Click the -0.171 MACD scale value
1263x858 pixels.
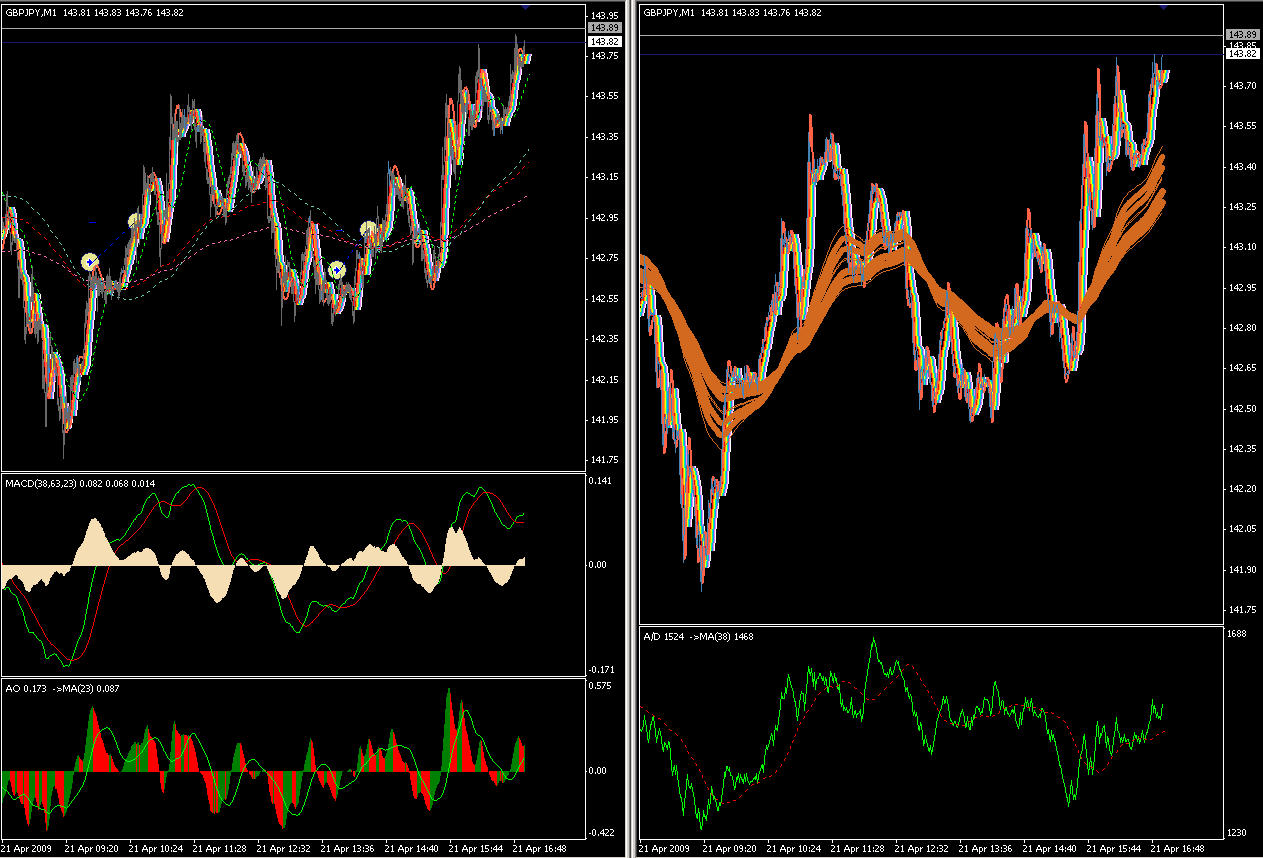point(600,669)
